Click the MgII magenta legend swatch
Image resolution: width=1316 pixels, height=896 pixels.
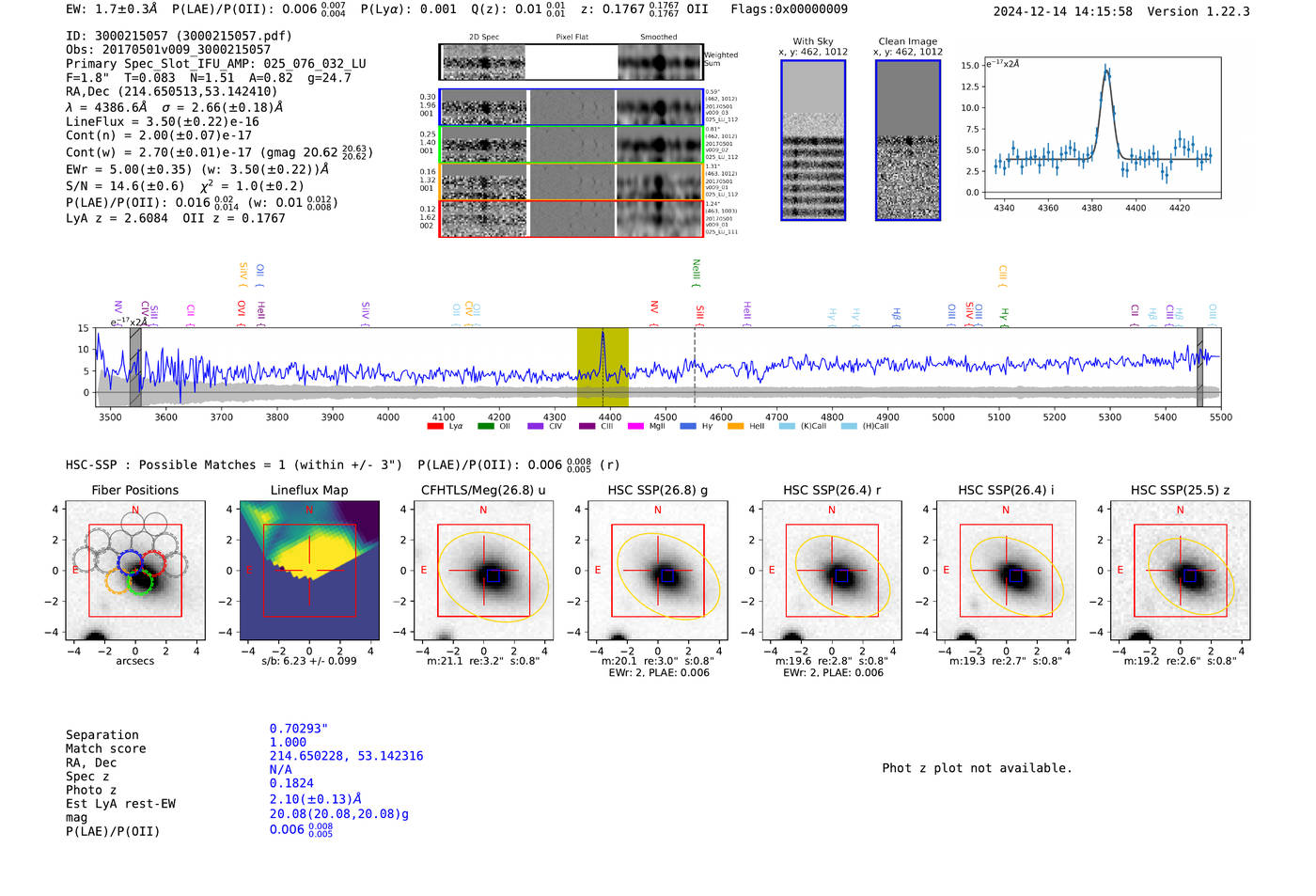click(636, 427)
